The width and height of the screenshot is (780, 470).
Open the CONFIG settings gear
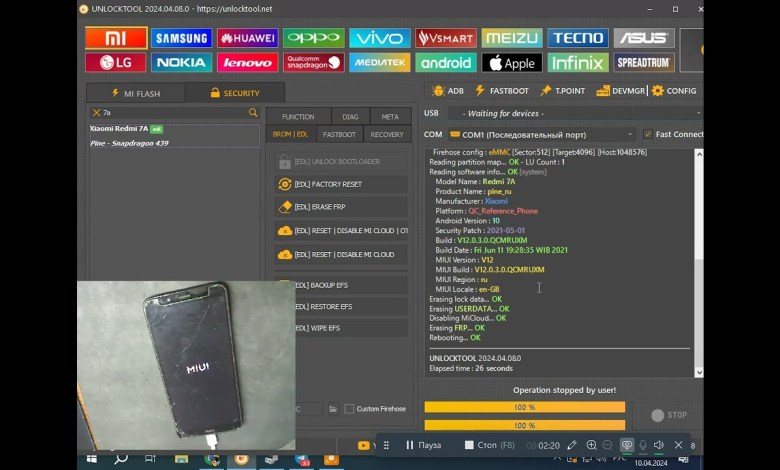coord(674,91)
